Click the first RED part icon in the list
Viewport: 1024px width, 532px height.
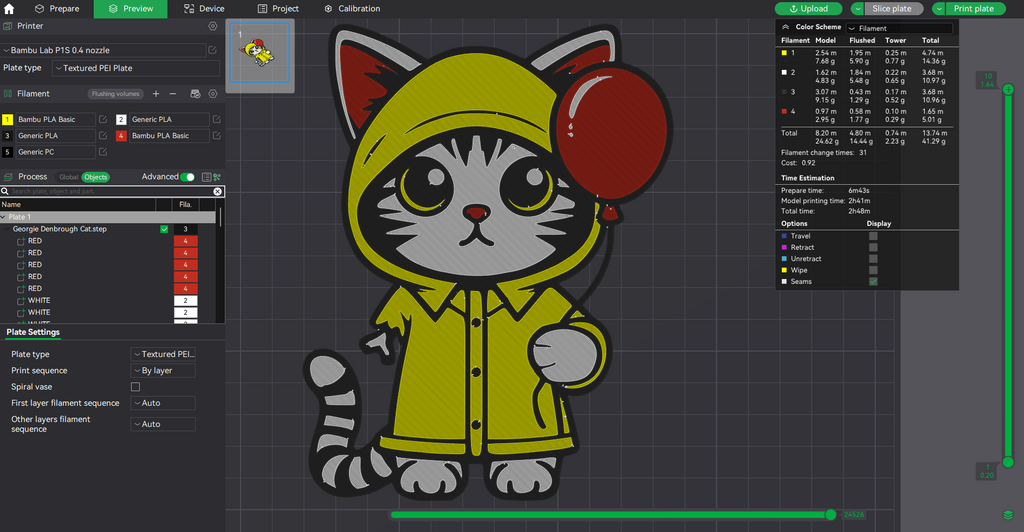click(21, 242)
